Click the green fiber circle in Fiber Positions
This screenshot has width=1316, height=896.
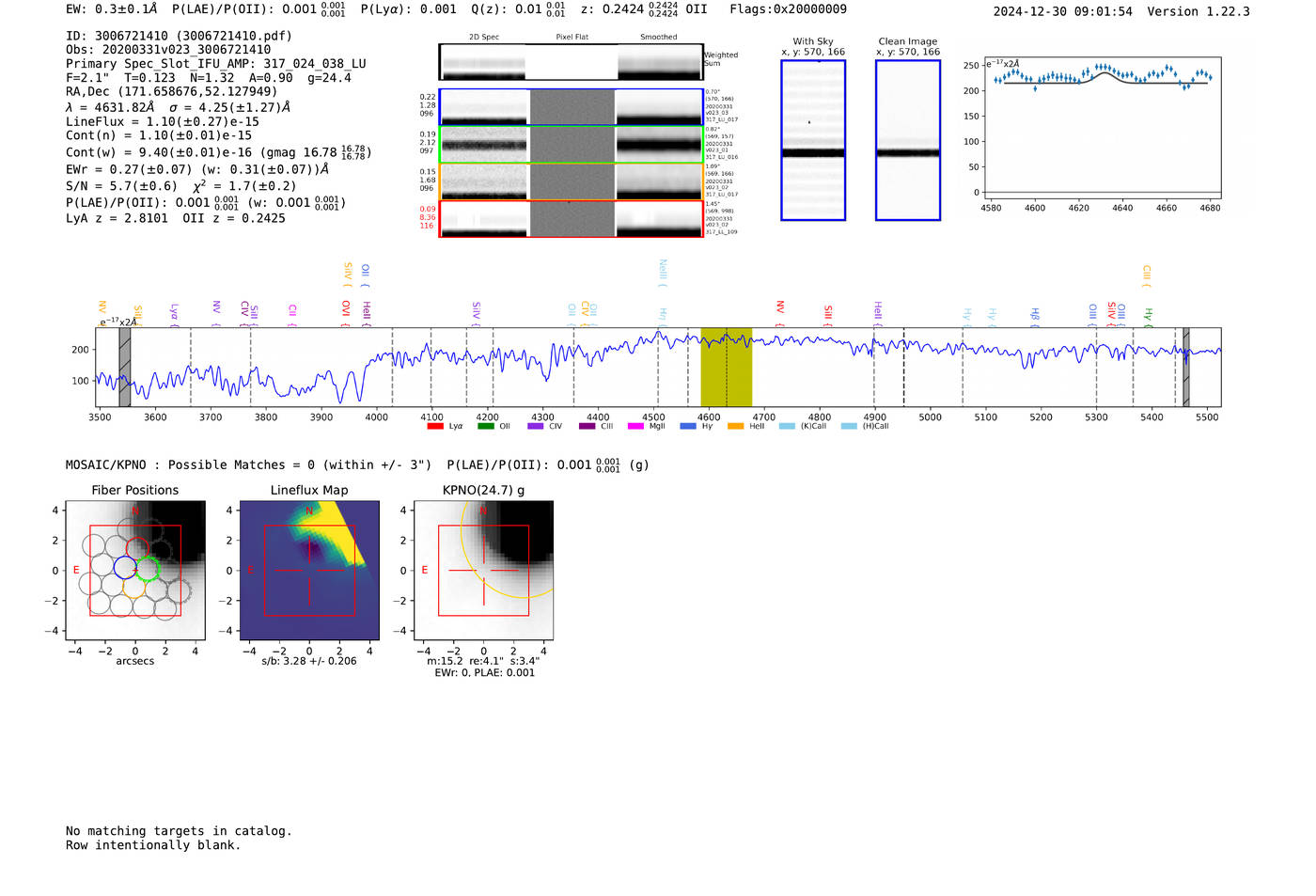[148, 569]
